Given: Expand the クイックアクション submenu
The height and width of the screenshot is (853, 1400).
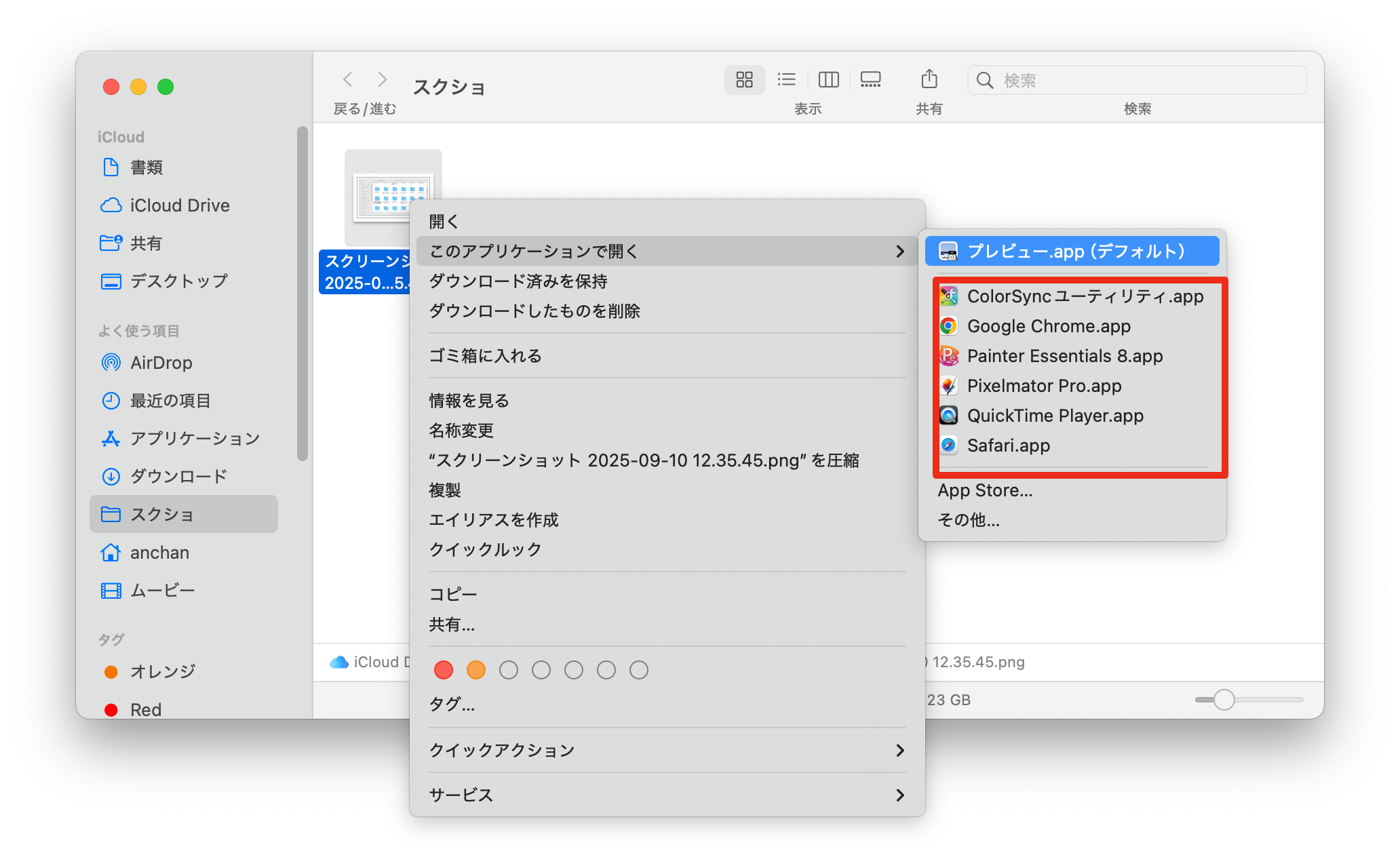Looking at the screenshot, I should click(x=667, y=750).
